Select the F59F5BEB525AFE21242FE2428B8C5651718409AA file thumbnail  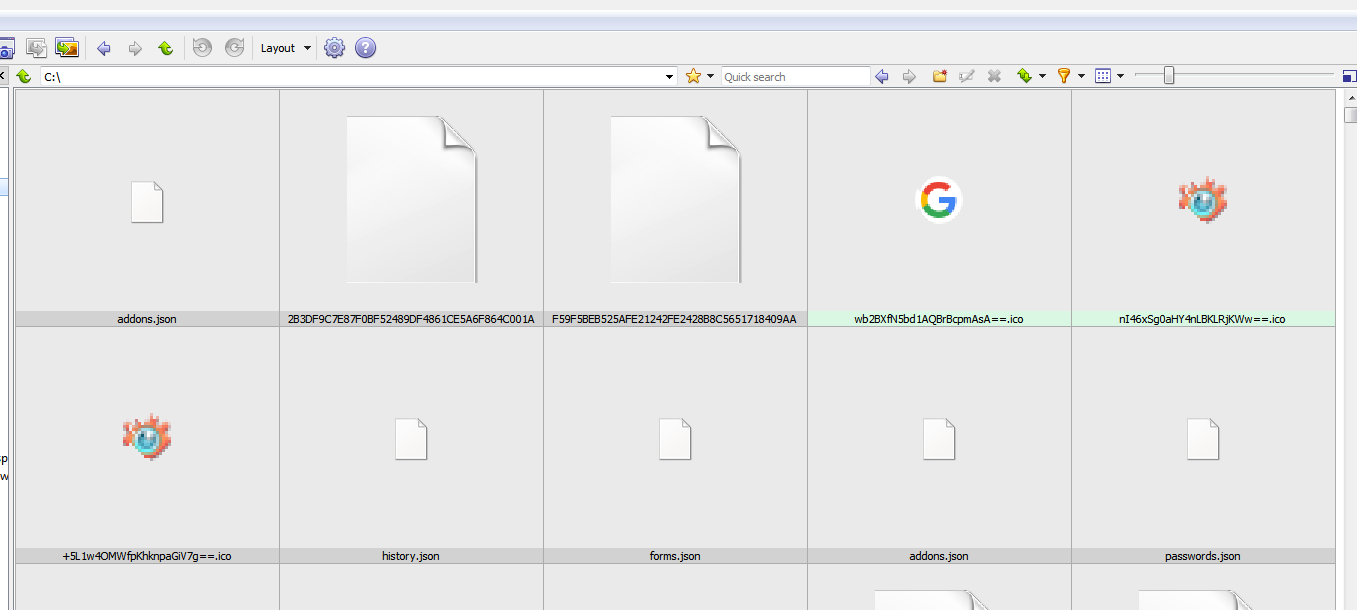(675, 200)
